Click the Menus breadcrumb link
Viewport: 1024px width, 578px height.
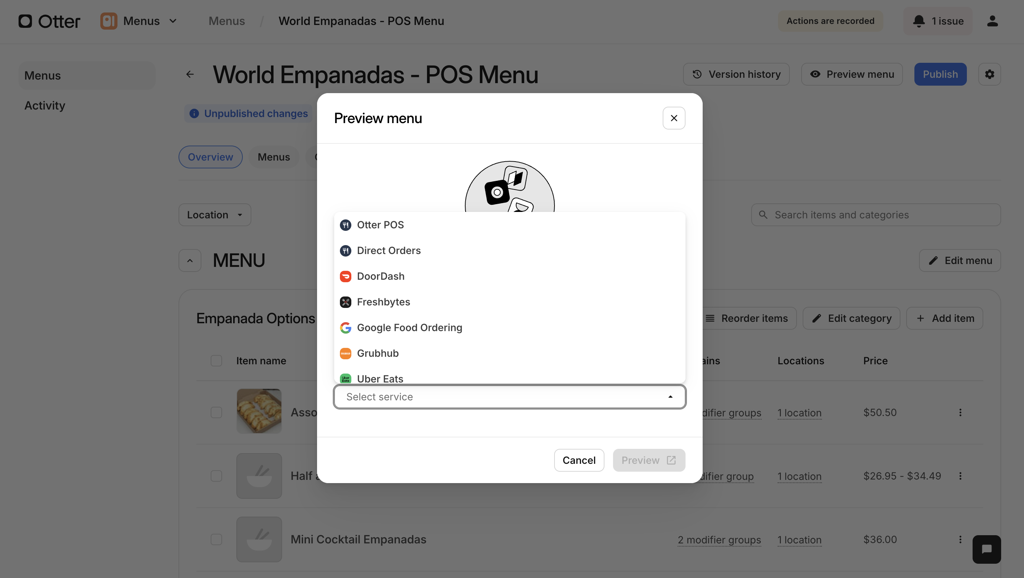pos(227,21)
